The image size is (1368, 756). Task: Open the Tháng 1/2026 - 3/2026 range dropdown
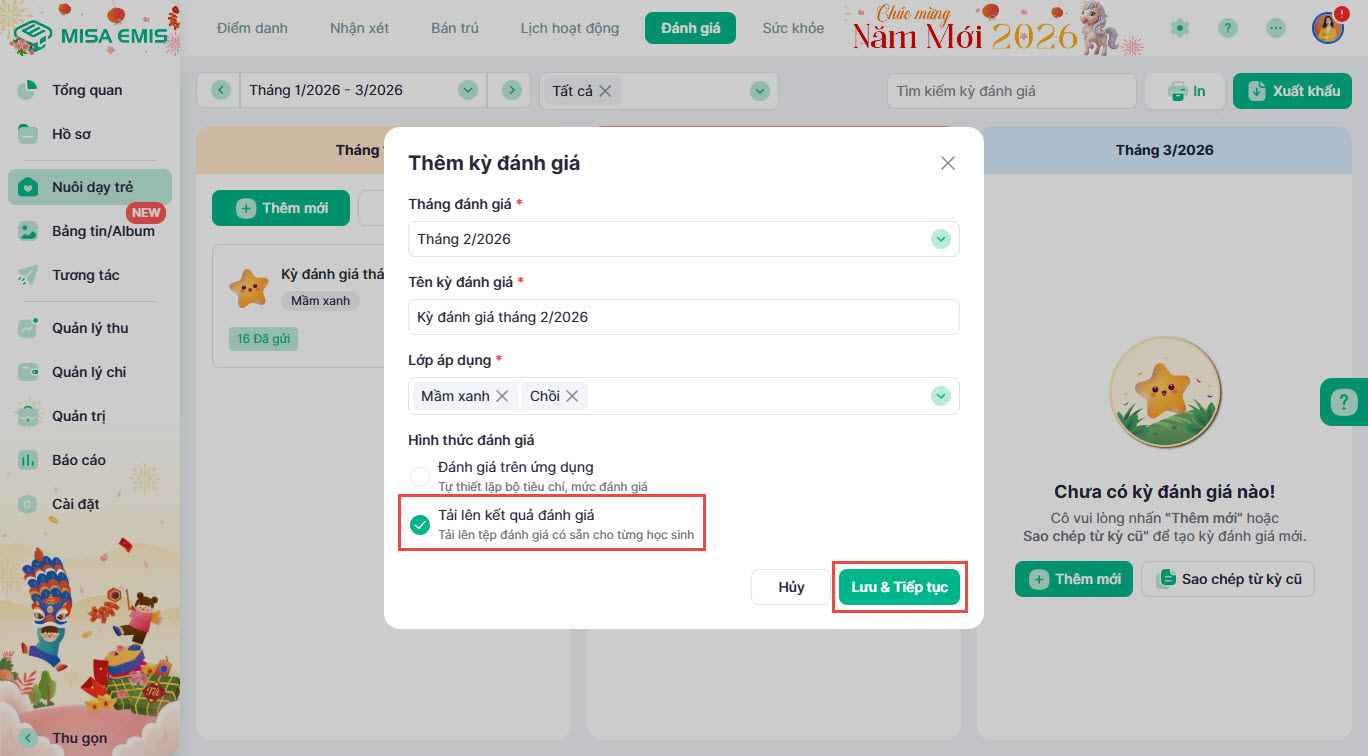(467, 90)
